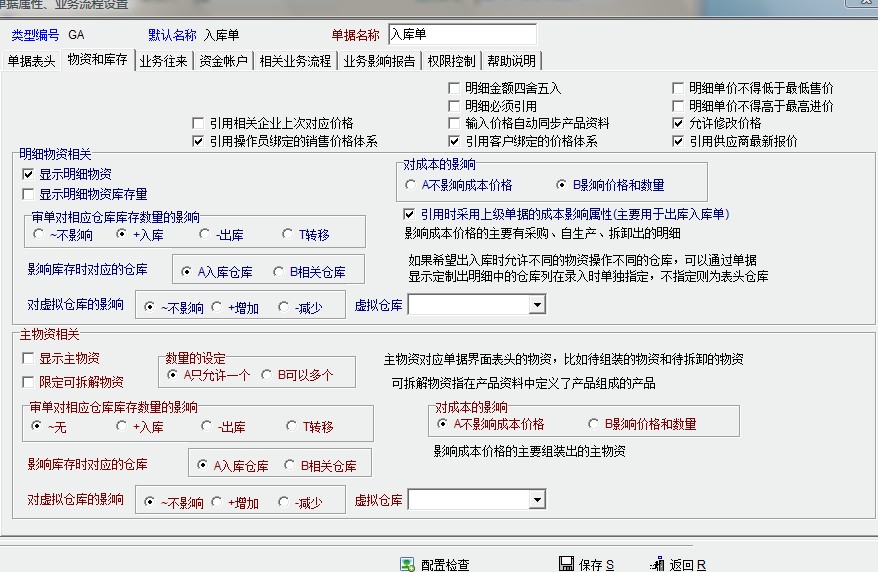This screenshot has width=878, height=572.
Task: Select A不影响成本价格 in 明细物资相关 section
Action: tap(411, 185)
